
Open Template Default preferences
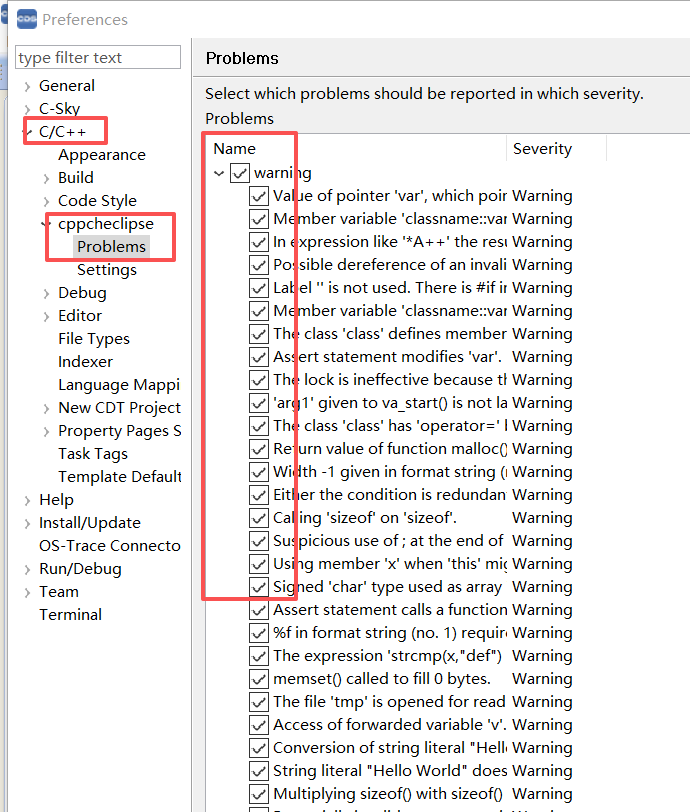(x=120, y=476)
